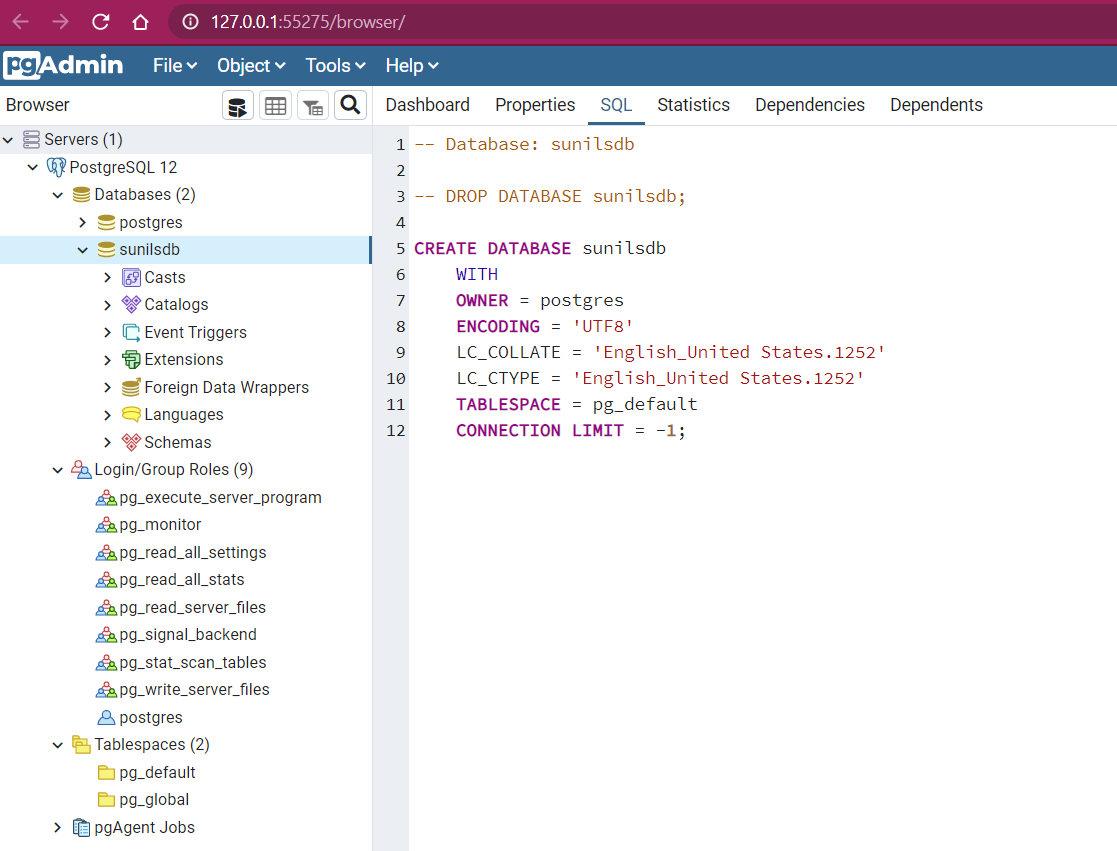Collapse the Login/Group Roles node

click(x=58, y=470)
